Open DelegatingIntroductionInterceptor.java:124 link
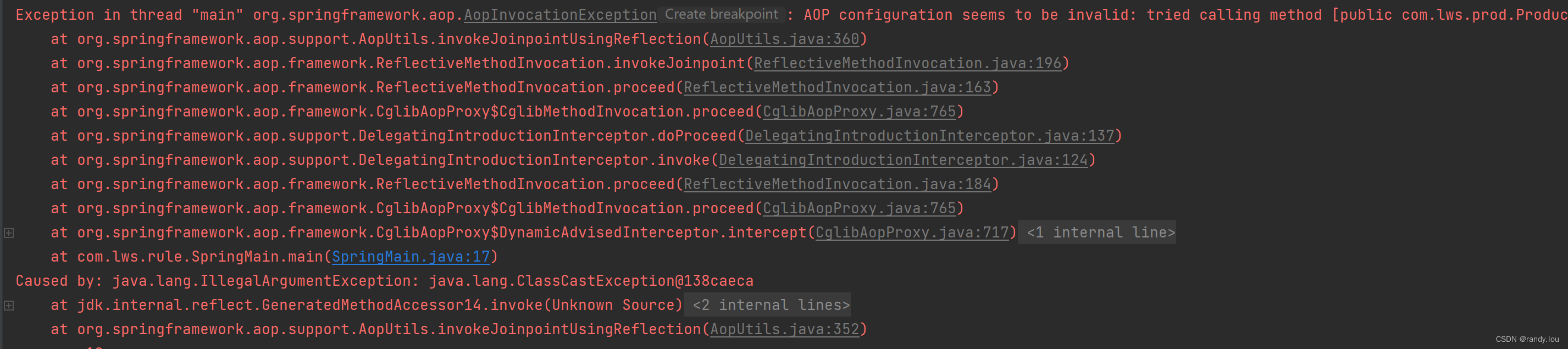 point(904,159)
